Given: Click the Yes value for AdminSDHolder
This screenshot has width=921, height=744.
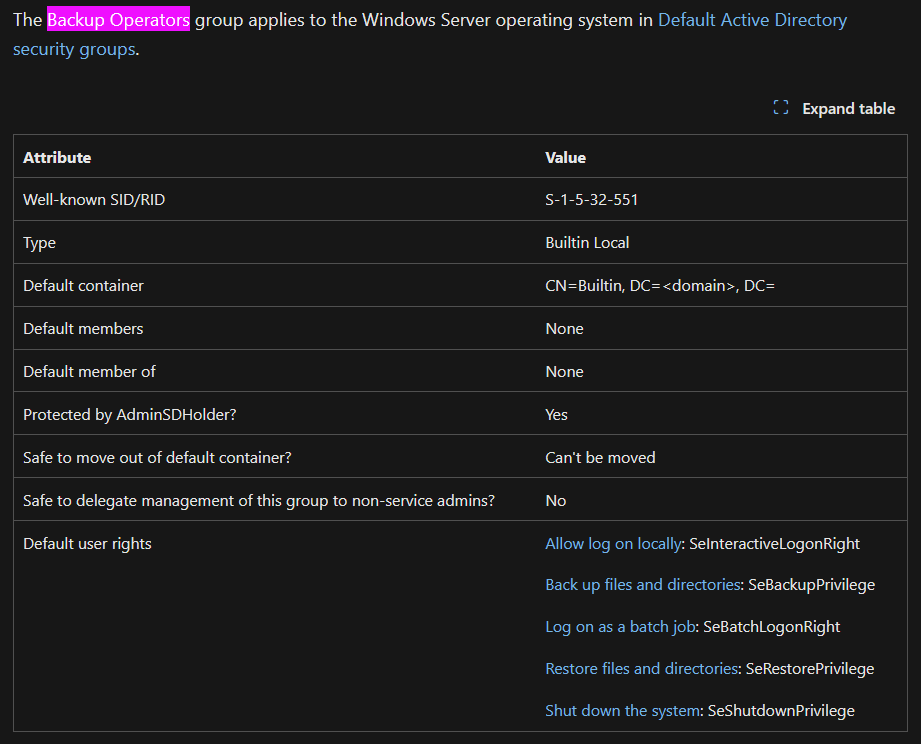Looking at the screenshot, I should (x=556, y=415).
